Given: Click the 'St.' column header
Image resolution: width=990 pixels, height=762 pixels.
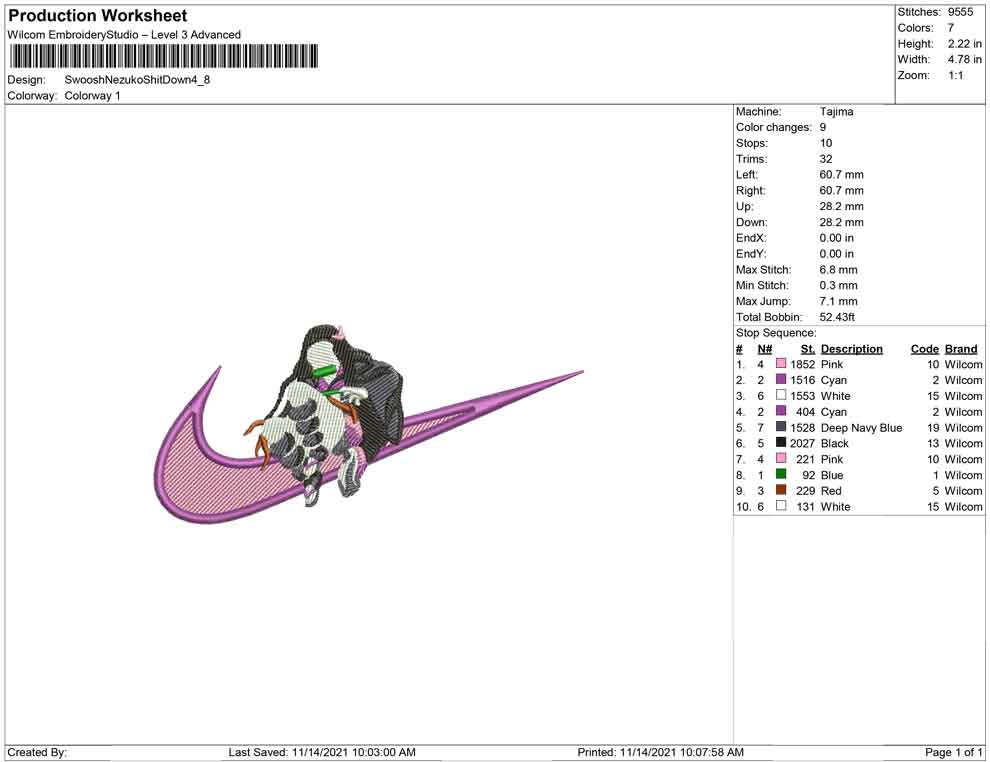Looking at the screenshot, I should pos(808,349).
